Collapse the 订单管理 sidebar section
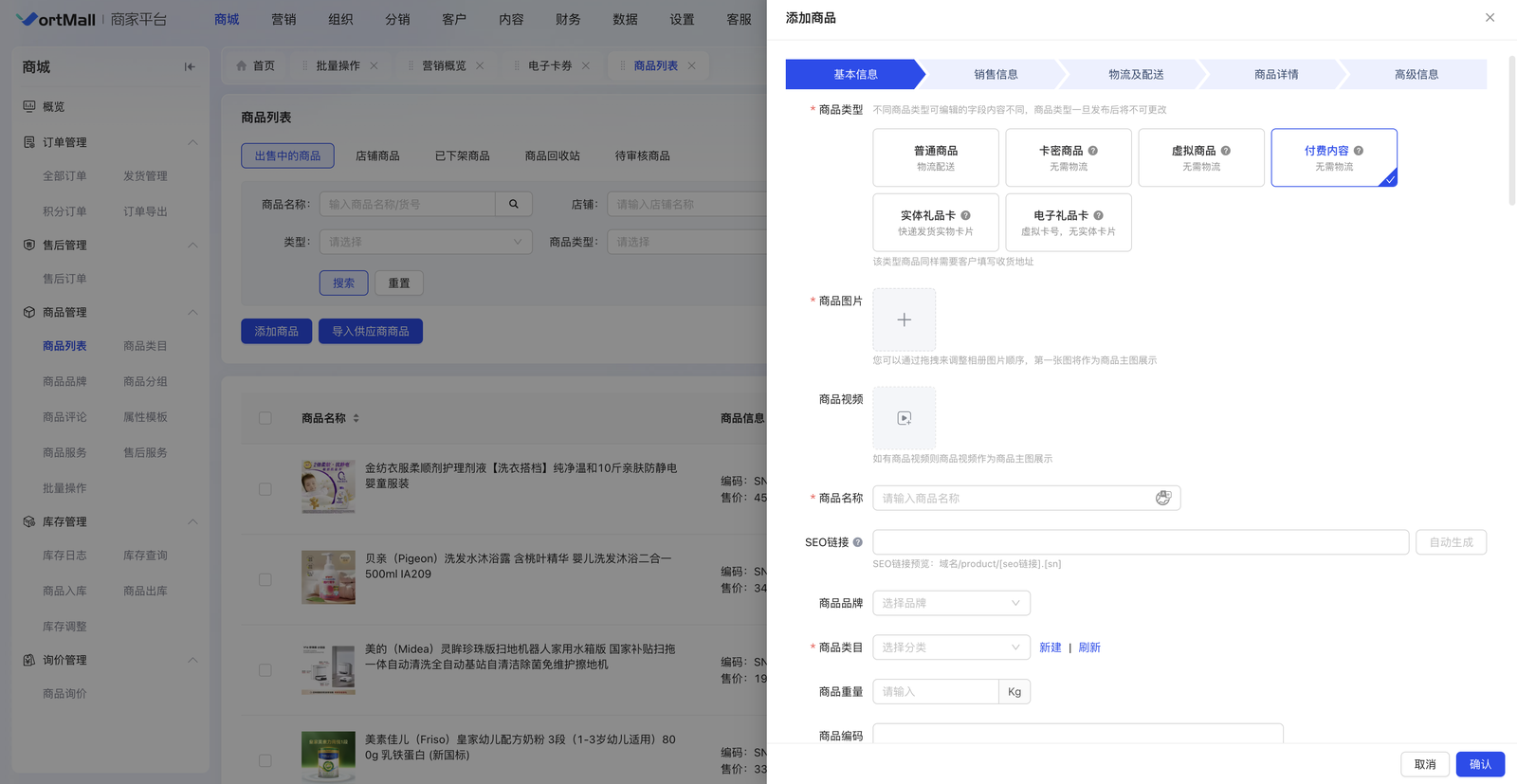The width and height of the screenshot is (1517, 784). tap(192, 142)
